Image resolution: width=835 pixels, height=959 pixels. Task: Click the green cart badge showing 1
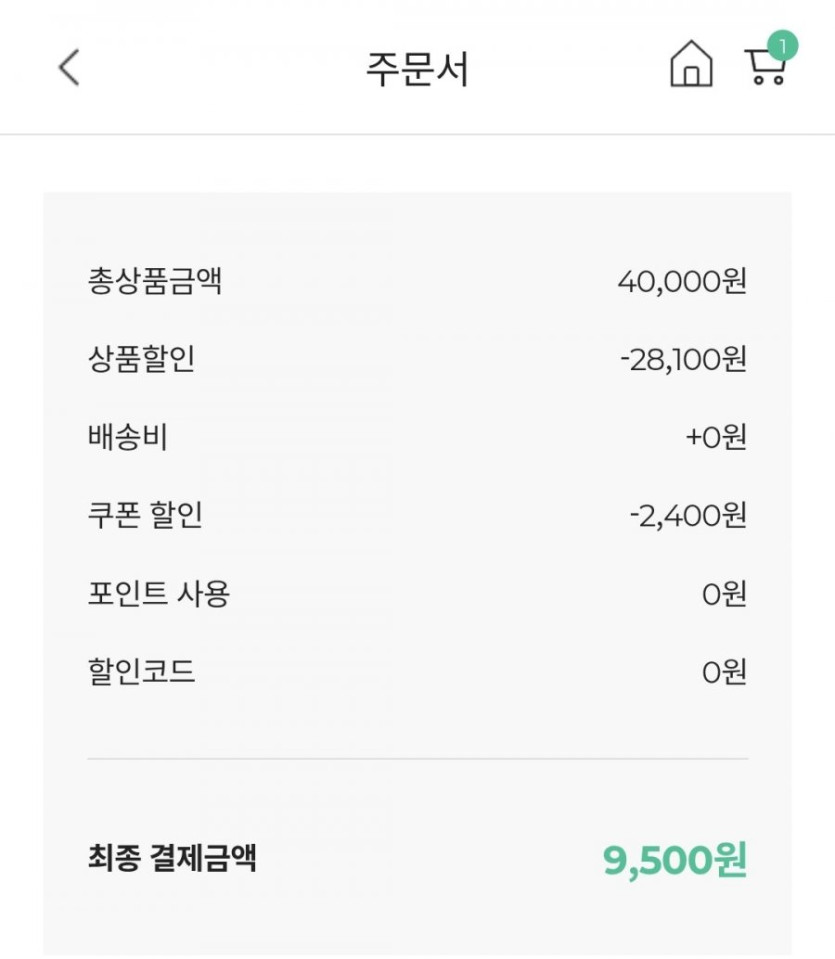coord(782,45)
